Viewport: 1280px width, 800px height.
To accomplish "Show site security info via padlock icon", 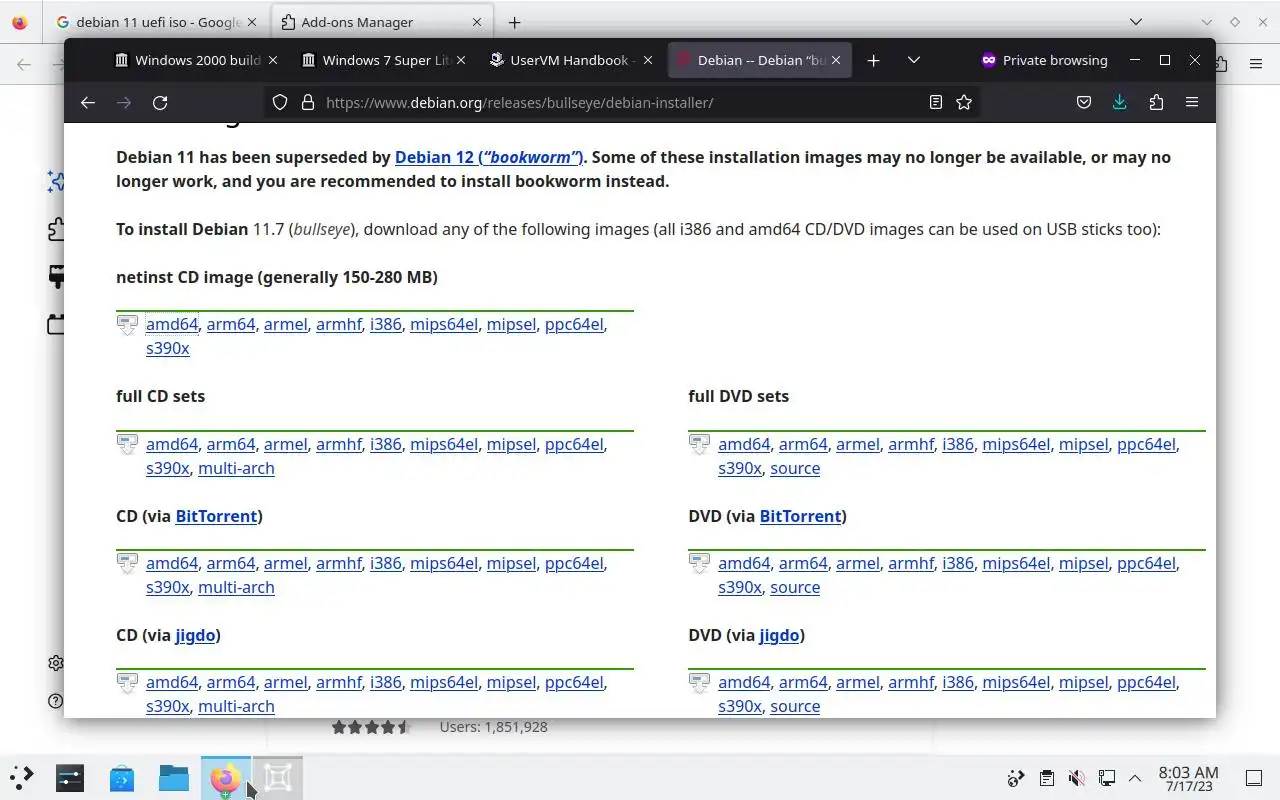I will pyautogui.click(x=308, y=102).
